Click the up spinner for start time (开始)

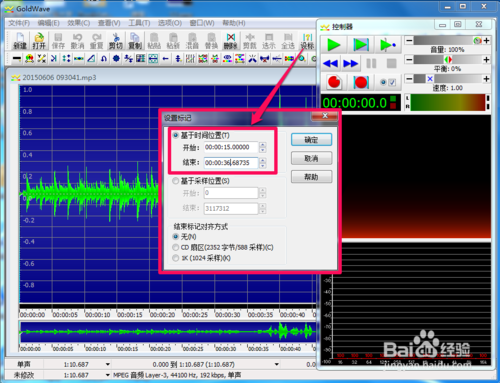pos(263,144)
